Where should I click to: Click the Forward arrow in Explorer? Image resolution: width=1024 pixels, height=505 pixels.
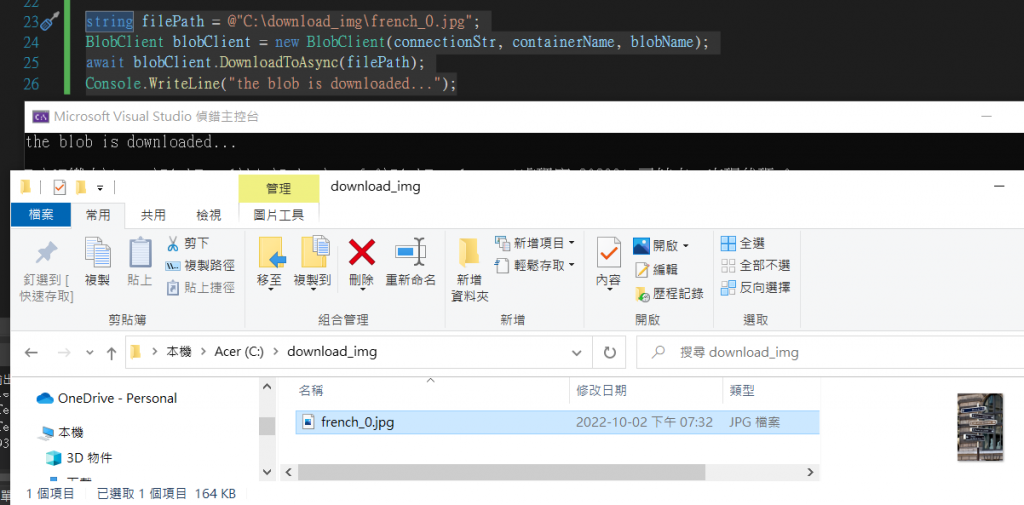click(63, 353)
